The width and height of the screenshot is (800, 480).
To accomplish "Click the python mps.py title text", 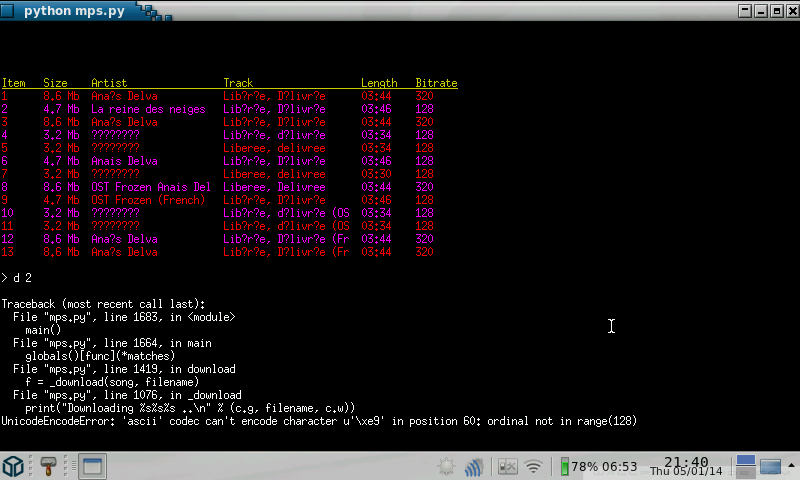I will click(x=74, y=11).
